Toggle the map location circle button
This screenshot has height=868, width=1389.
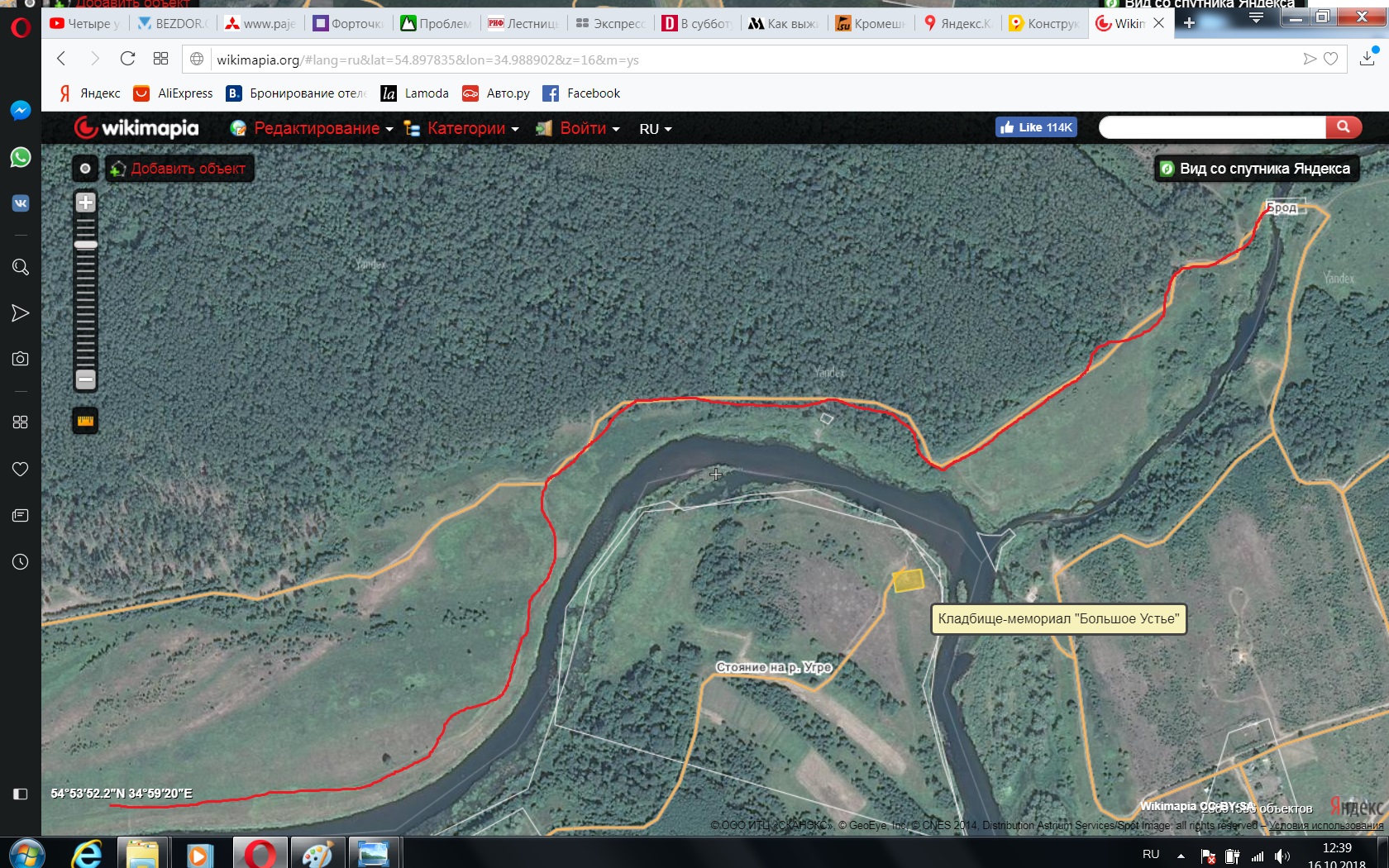pos(85,169)
